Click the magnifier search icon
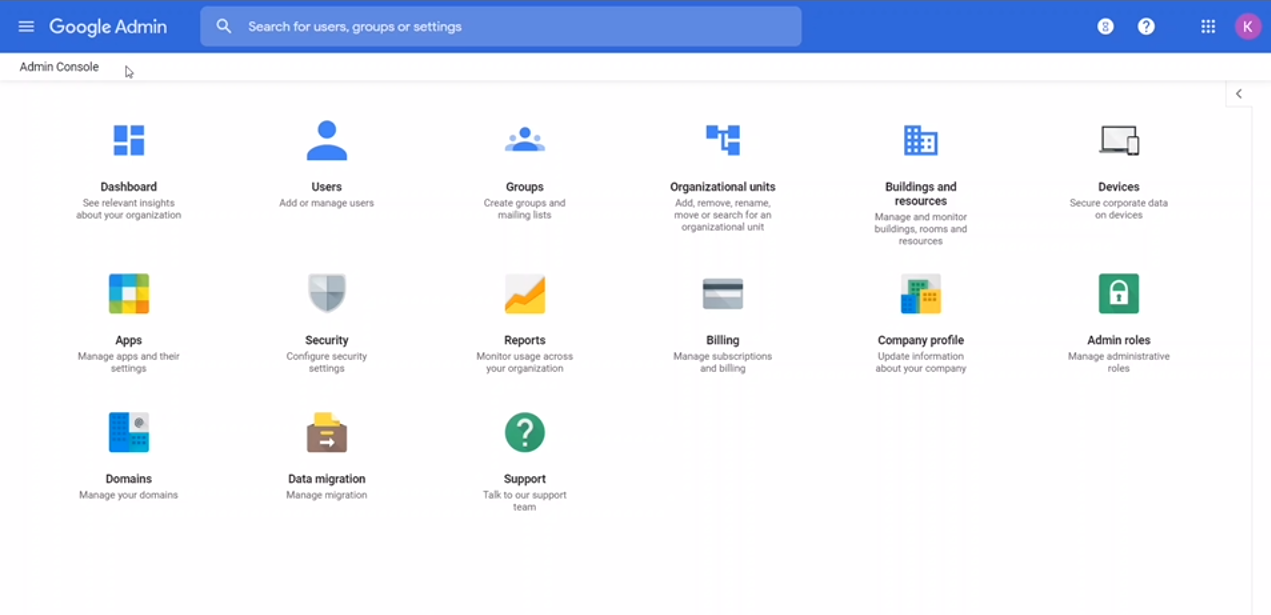 pos(224,27)
